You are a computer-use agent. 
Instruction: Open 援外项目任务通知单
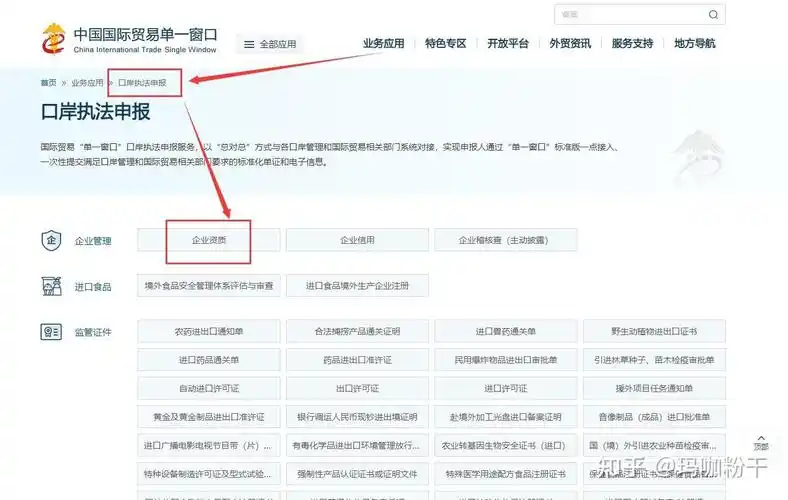click(654, 388)
